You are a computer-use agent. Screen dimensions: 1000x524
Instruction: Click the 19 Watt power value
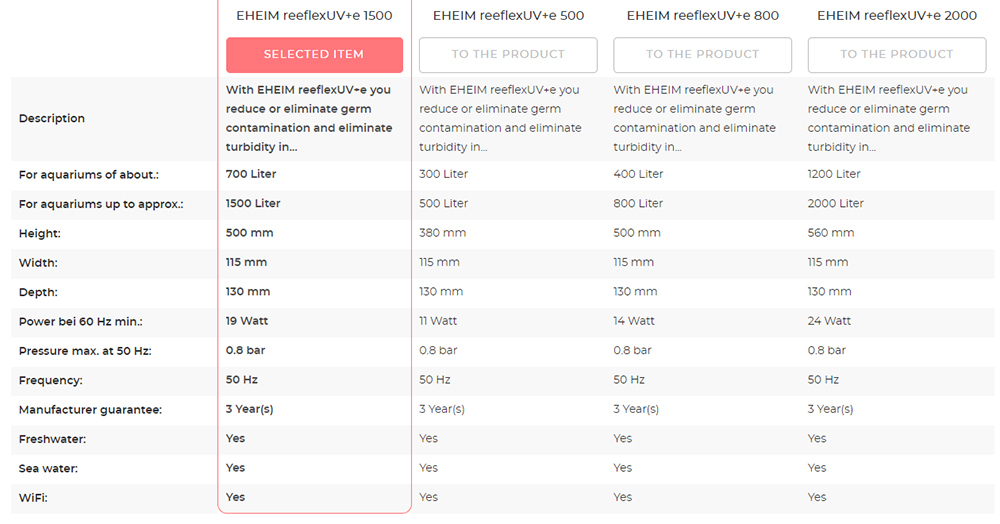point(247,321)
